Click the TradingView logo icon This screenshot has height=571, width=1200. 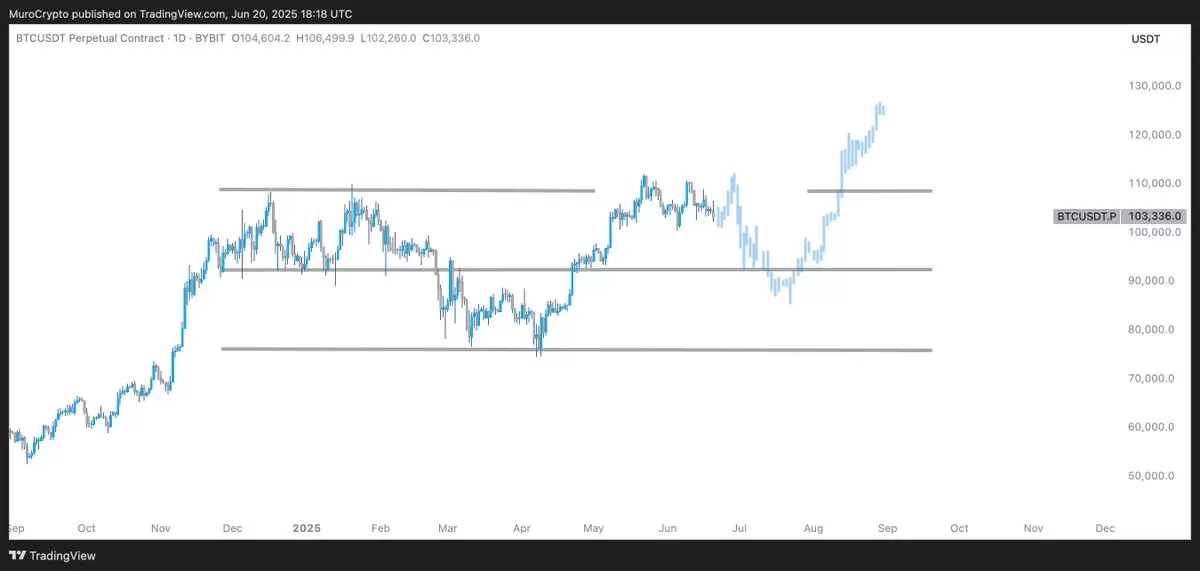(18, 555)
